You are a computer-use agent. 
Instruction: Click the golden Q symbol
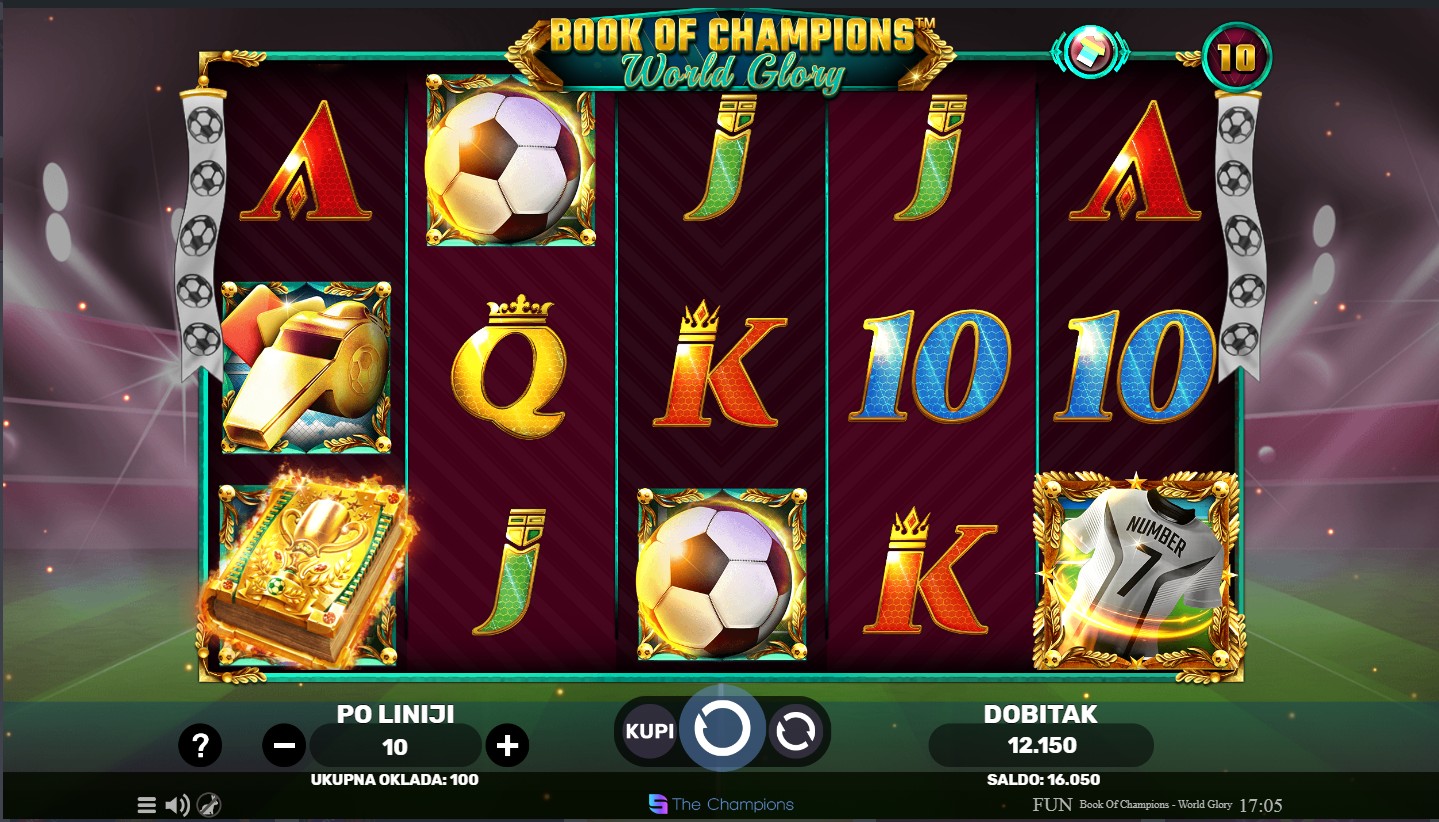[x=510, y=367]
